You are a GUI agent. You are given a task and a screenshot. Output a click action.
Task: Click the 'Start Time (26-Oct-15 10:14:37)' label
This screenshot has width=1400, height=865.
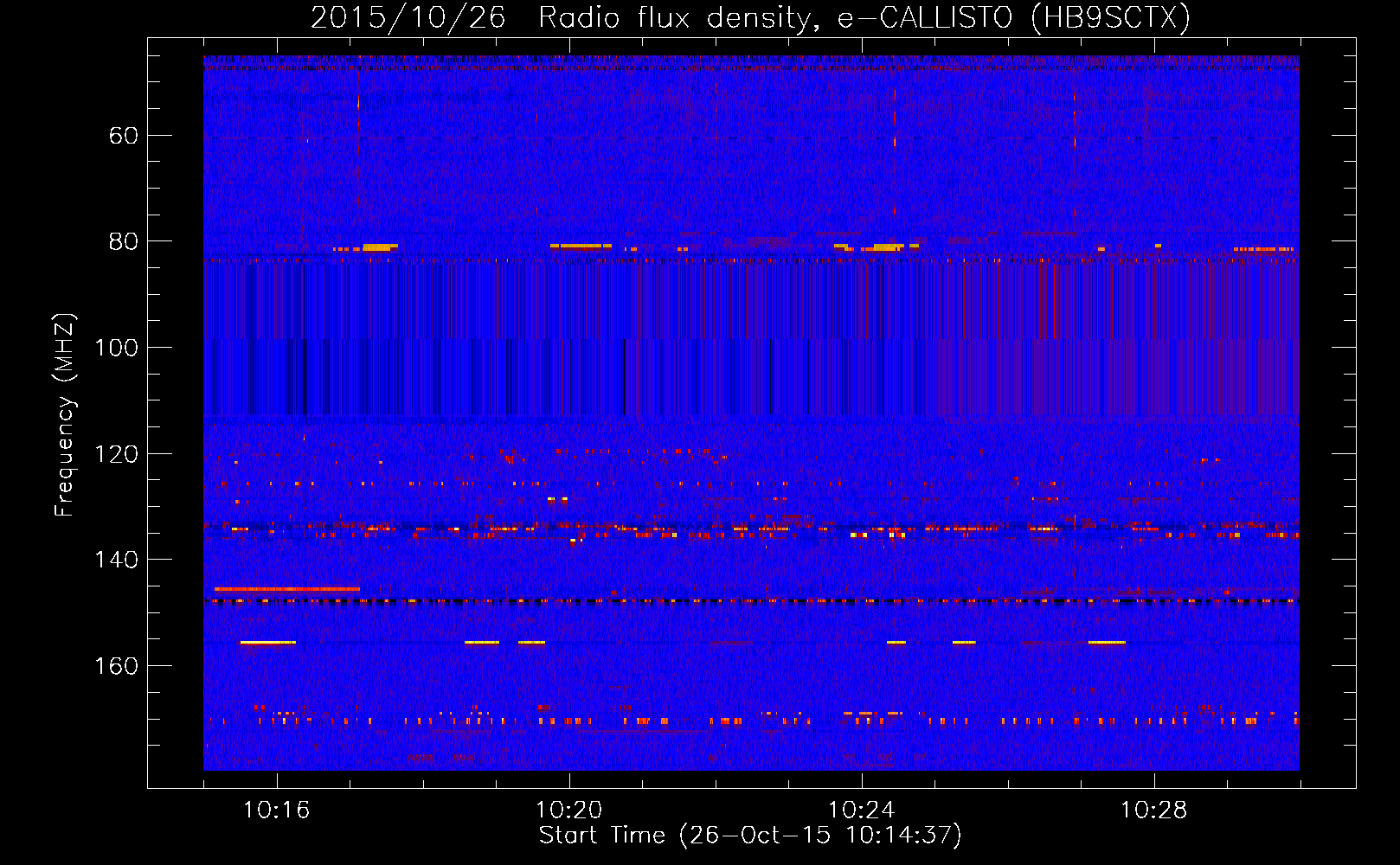pos(750,836)
